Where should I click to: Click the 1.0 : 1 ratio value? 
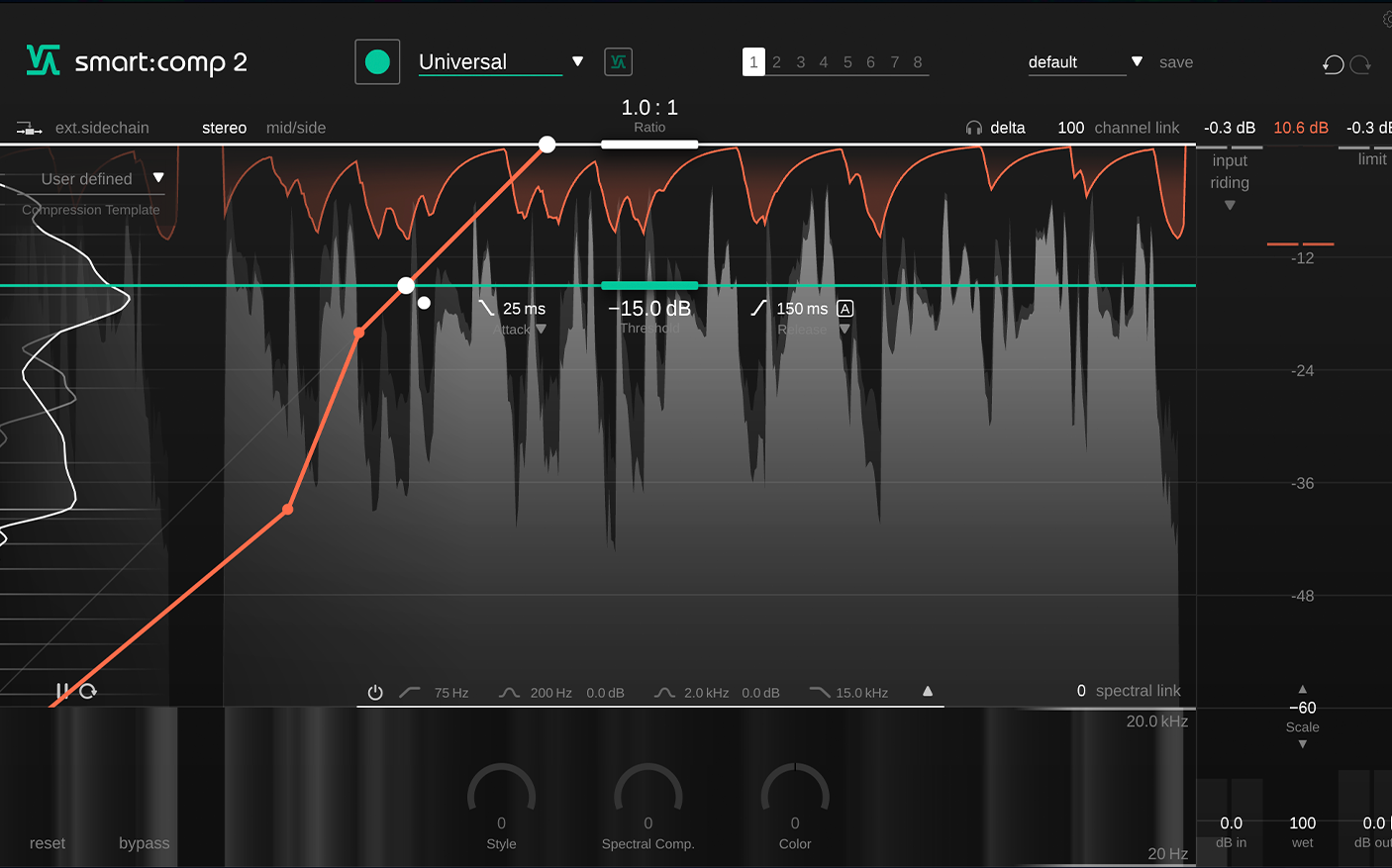[x=649, y=107]
